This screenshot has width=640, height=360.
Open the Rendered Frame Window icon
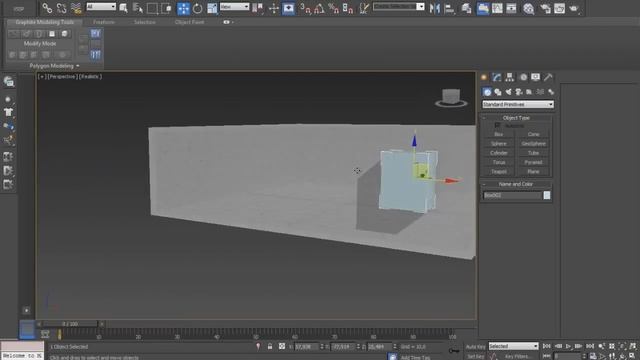click(560, 8)
